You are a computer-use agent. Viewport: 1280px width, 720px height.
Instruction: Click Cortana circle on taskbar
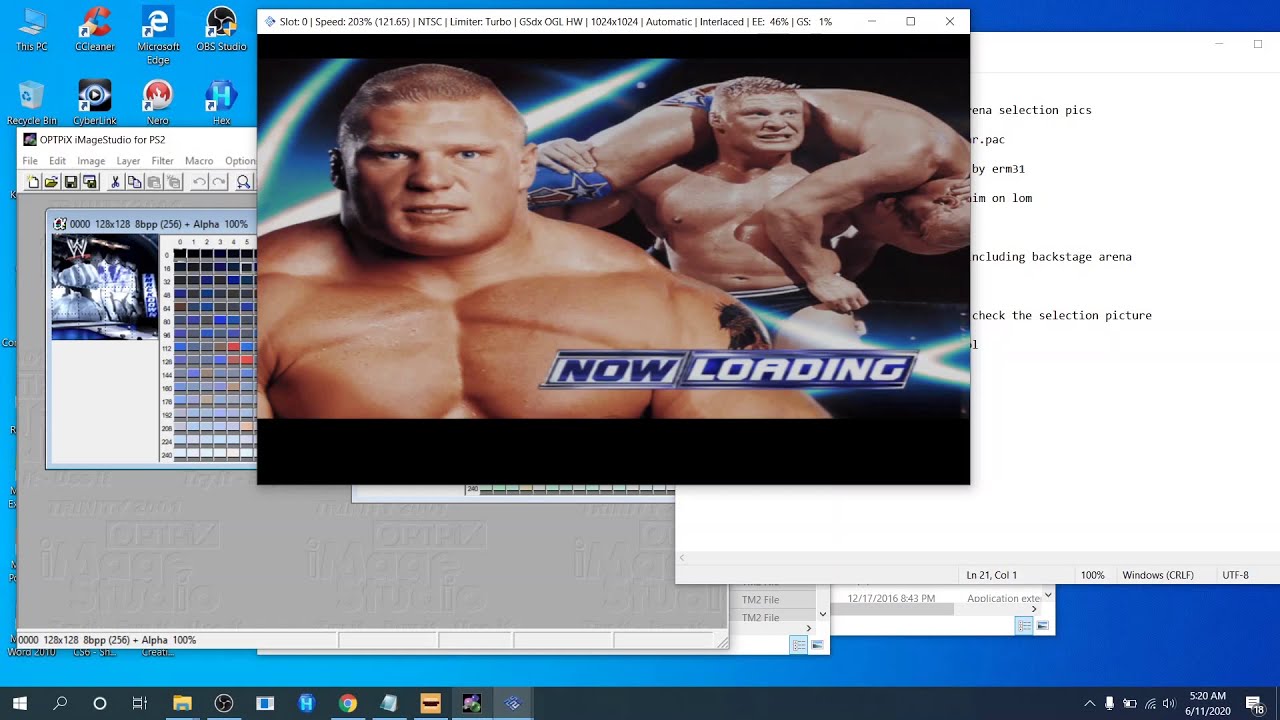click(x=100, y=703)
